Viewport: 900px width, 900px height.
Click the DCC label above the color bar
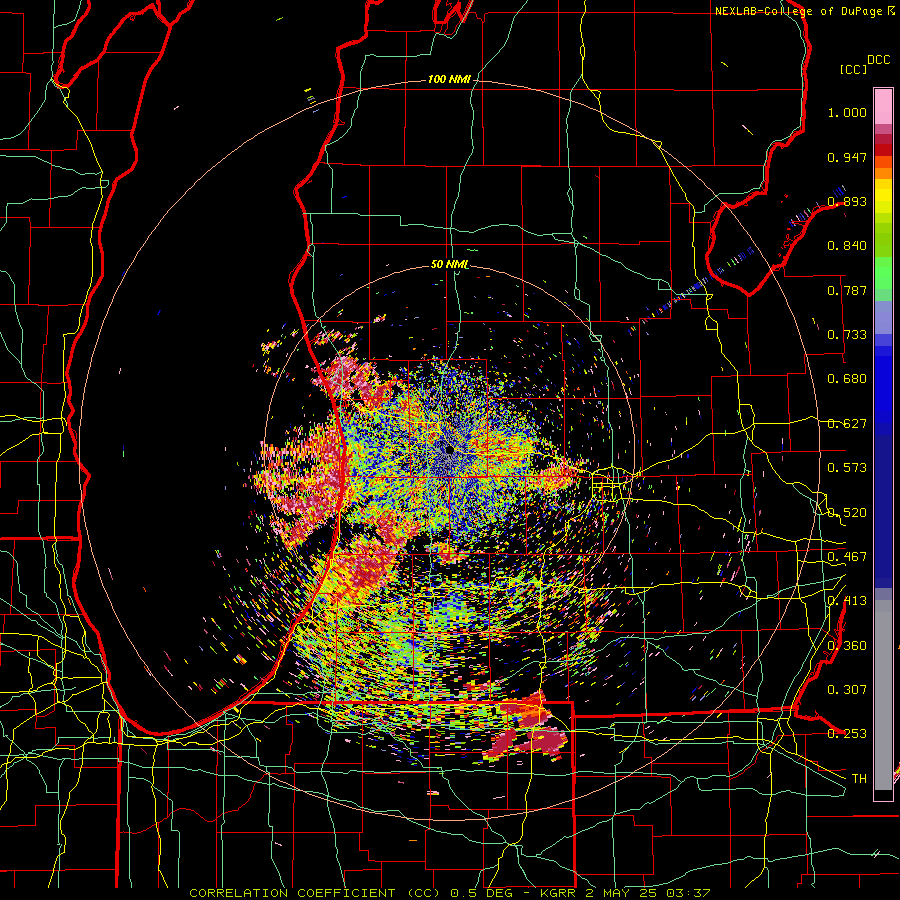(878, 60)
